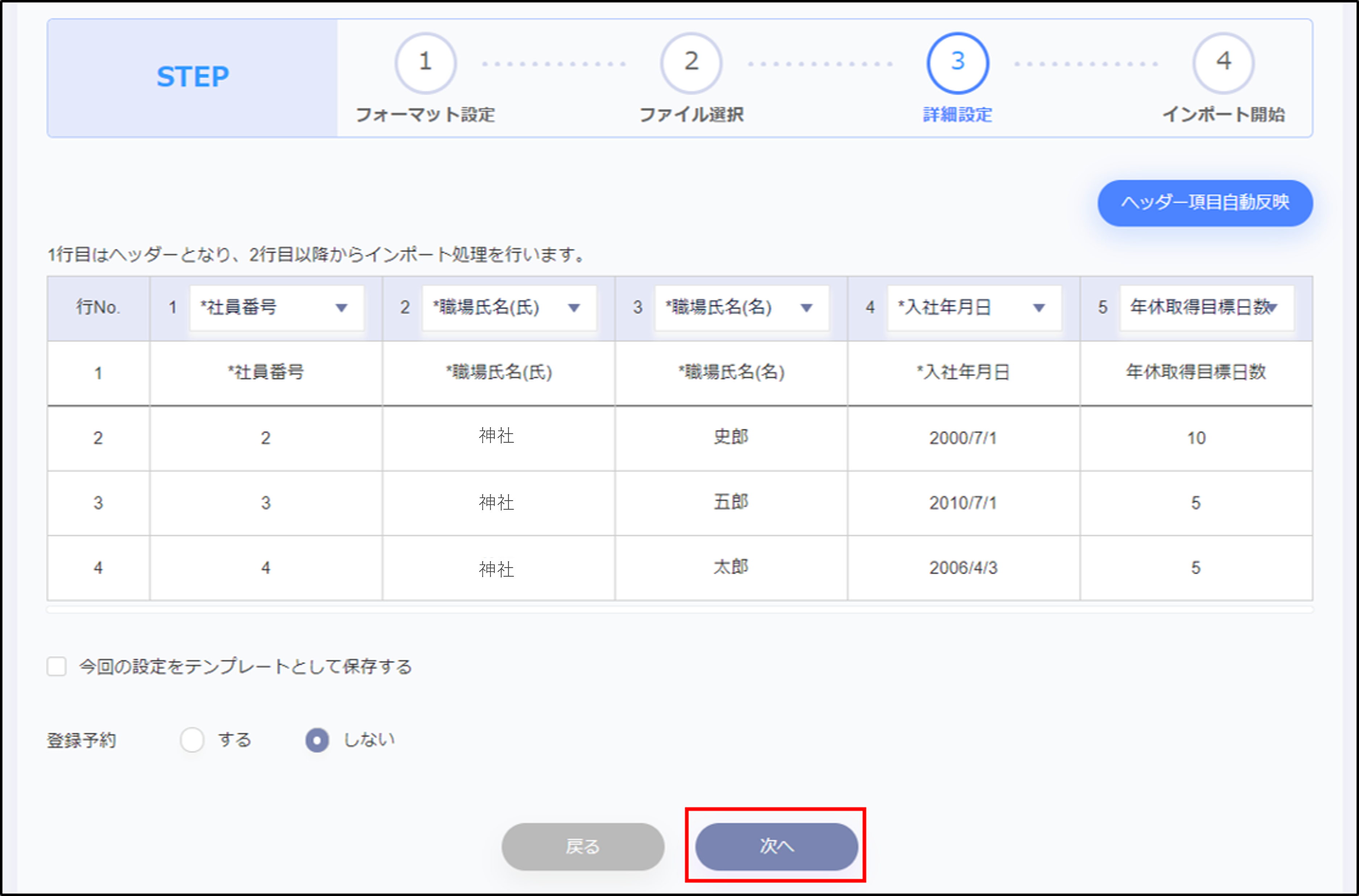This screenshot has width=1359, height=896.
Task: Check 今回の設定をテンプレートとして保存する checkbox
Action: (57, 666)
